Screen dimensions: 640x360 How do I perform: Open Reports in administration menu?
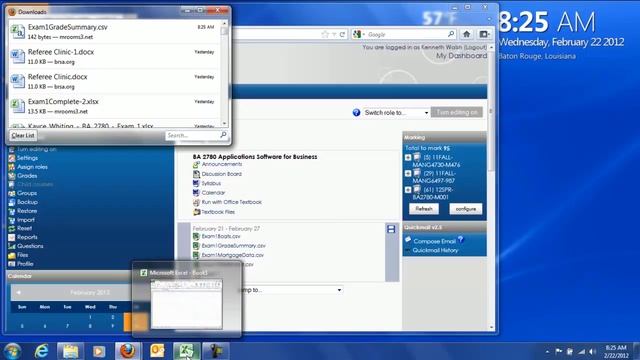coord(27,237)
